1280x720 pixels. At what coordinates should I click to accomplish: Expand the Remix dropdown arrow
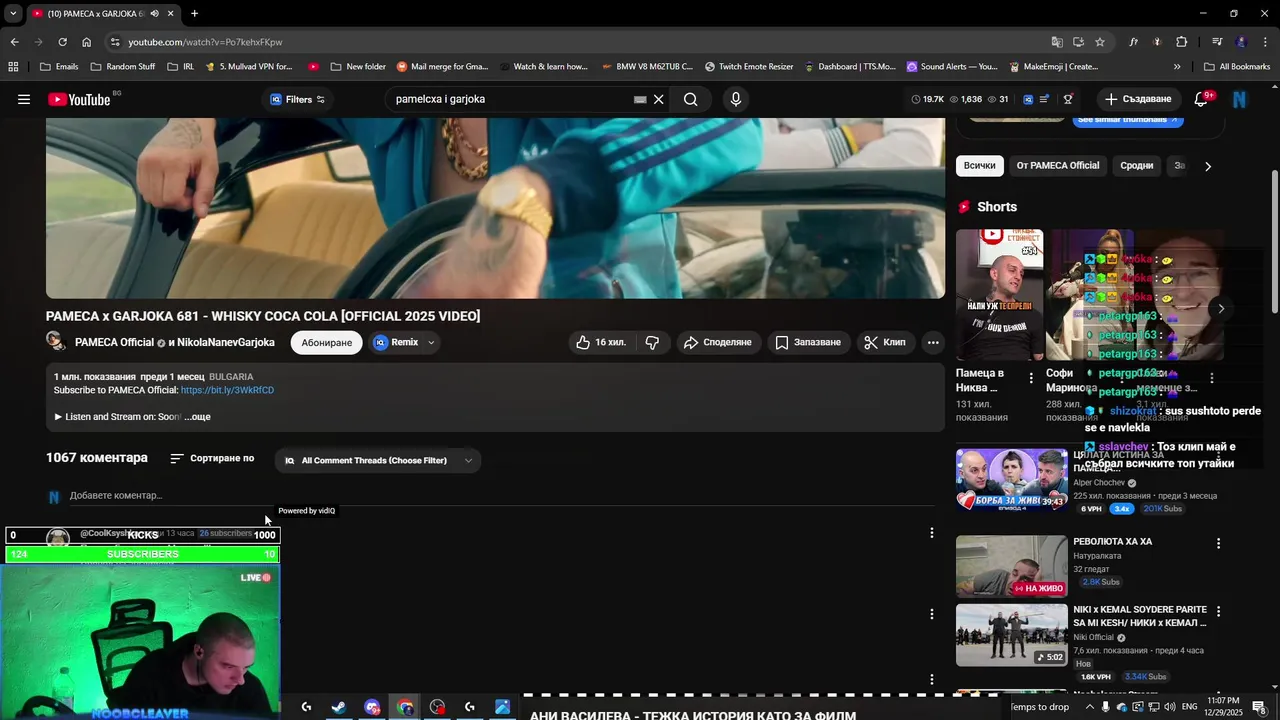(431, 342)
